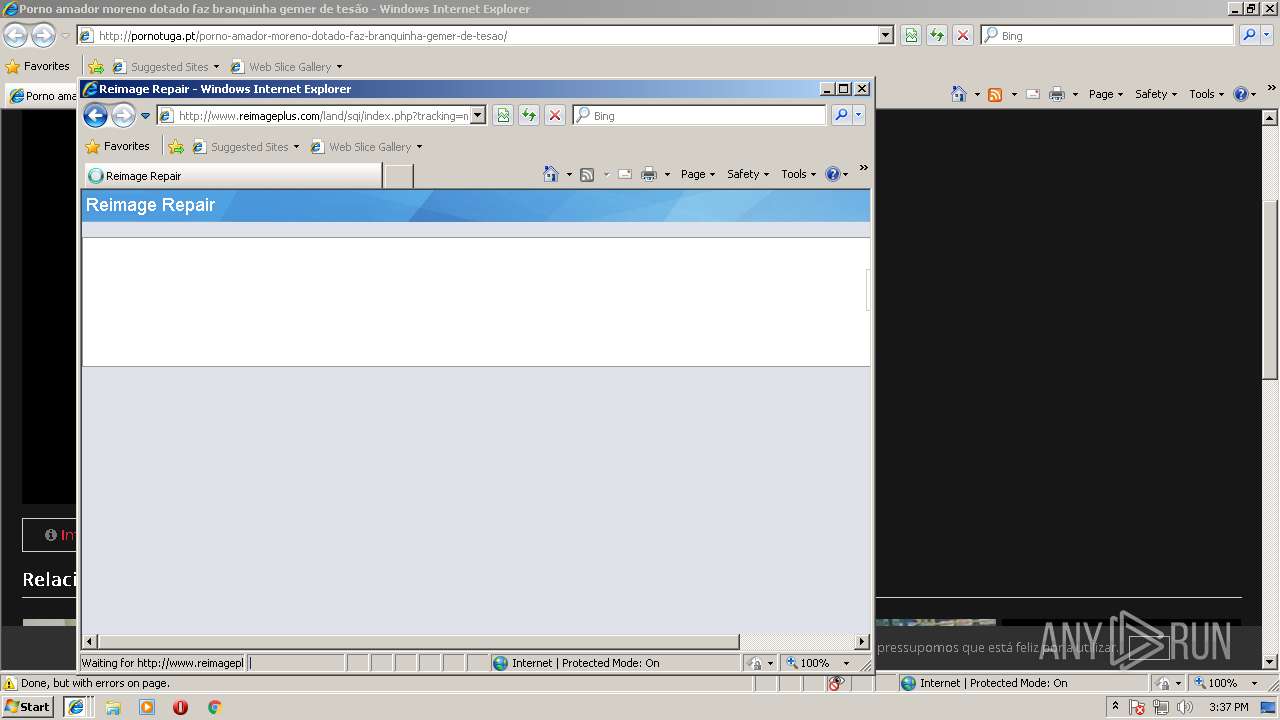Open Safety menu in main IE window
The image size is (1280, 720).
(x=1156, y=94)
